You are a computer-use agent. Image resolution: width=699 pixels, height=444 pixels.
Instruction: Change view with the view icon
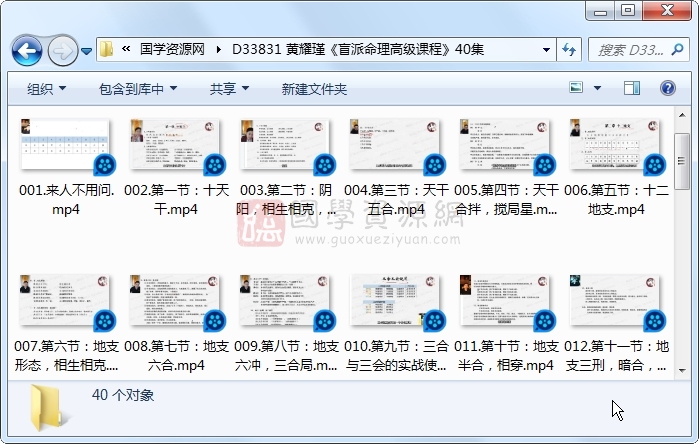point(576,87)
